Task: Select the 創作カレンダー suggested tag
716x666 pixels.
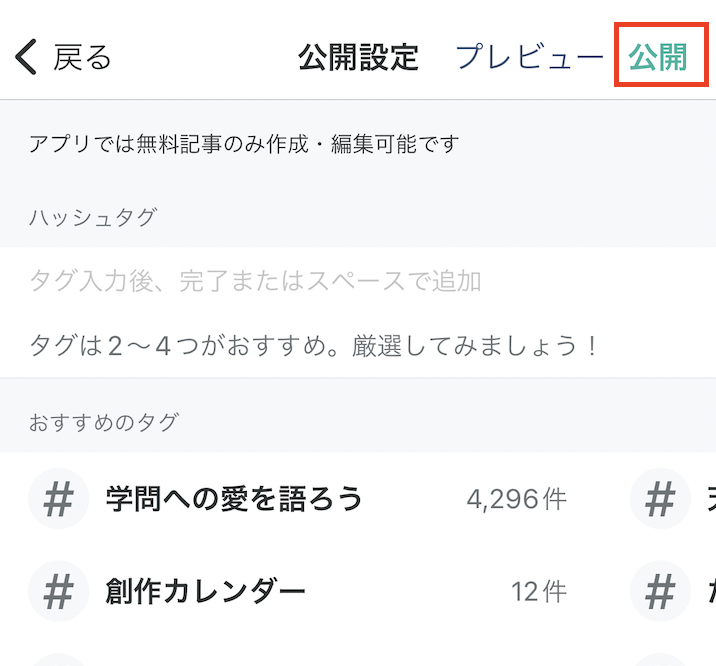Action: coord(205,591)
